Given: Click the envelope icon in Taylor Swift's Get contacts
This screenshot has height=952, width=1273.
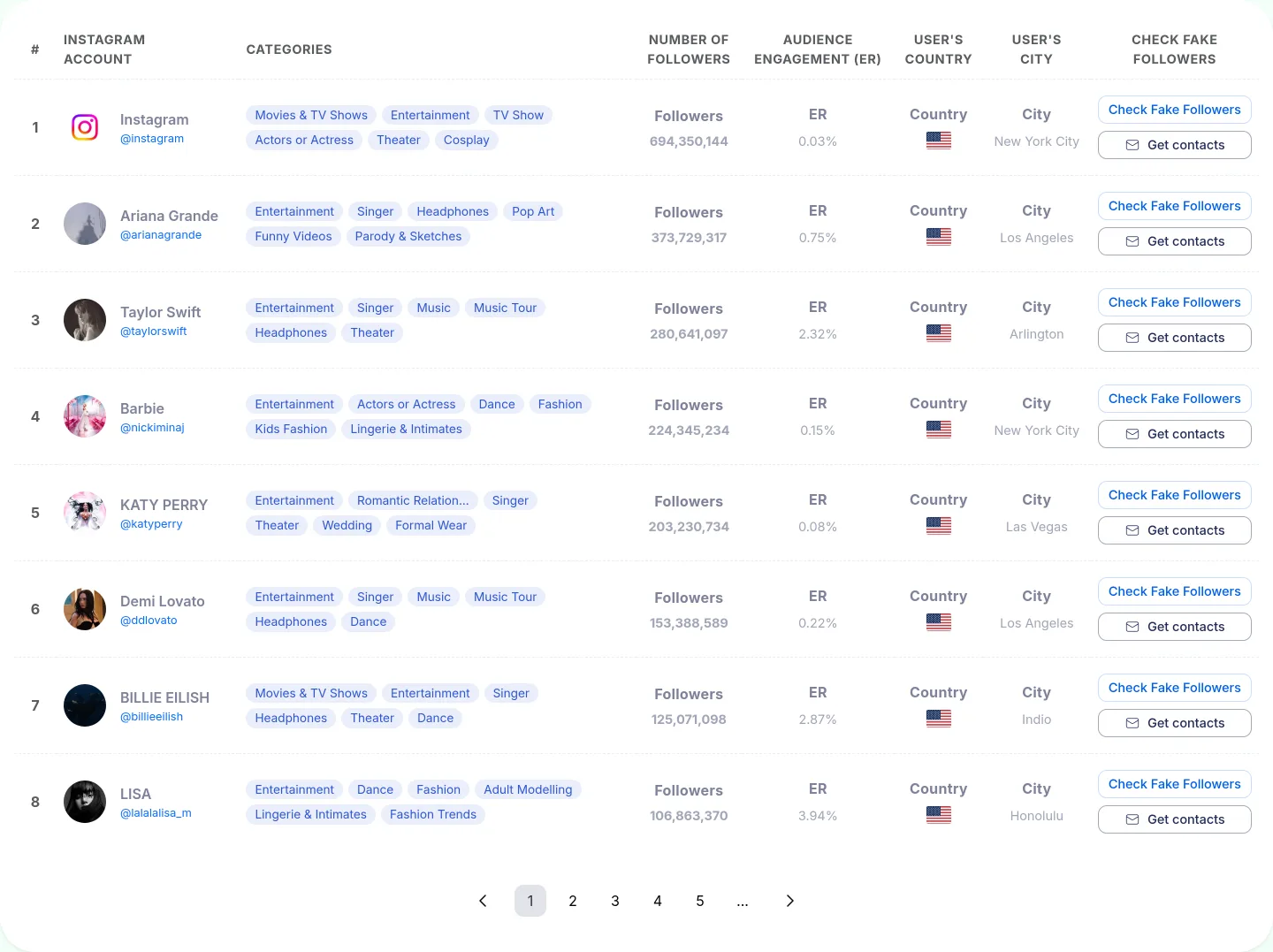Looking at the screenshot, I should click(1132, 338).
